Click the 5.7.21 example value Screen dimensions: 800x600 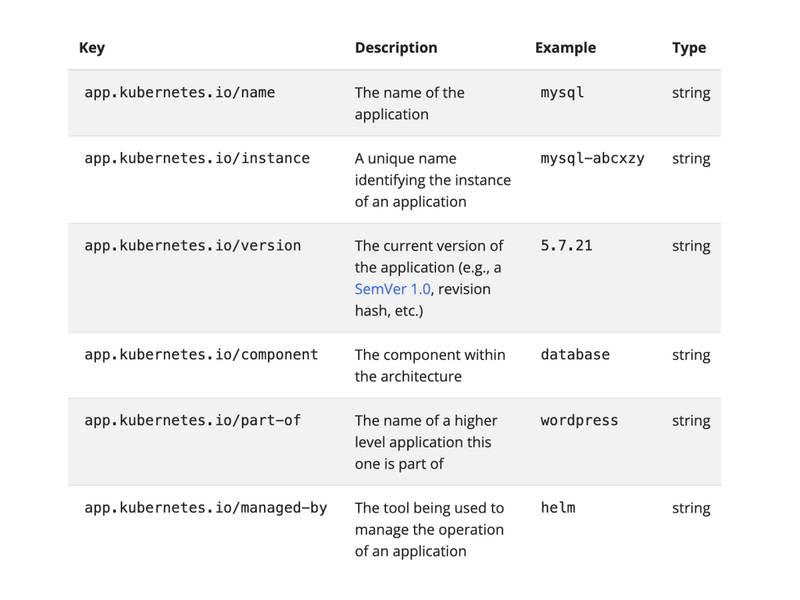[x=566, y=246]
